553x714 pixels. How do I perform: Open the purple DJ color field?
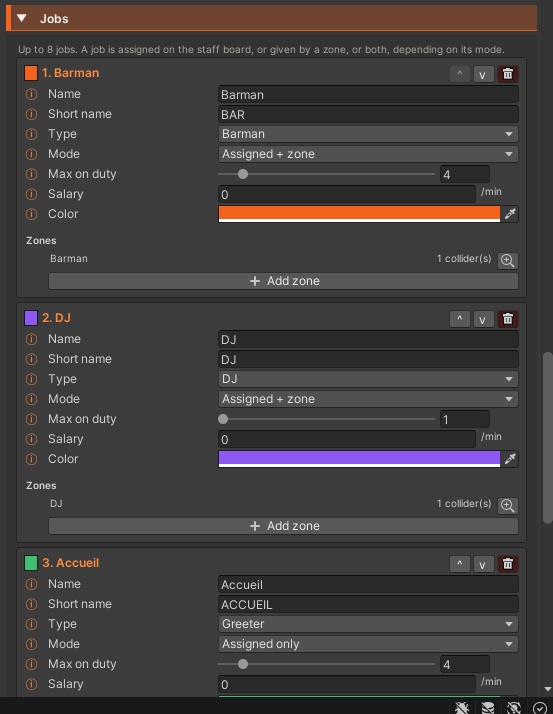click(x=359, y=459)
